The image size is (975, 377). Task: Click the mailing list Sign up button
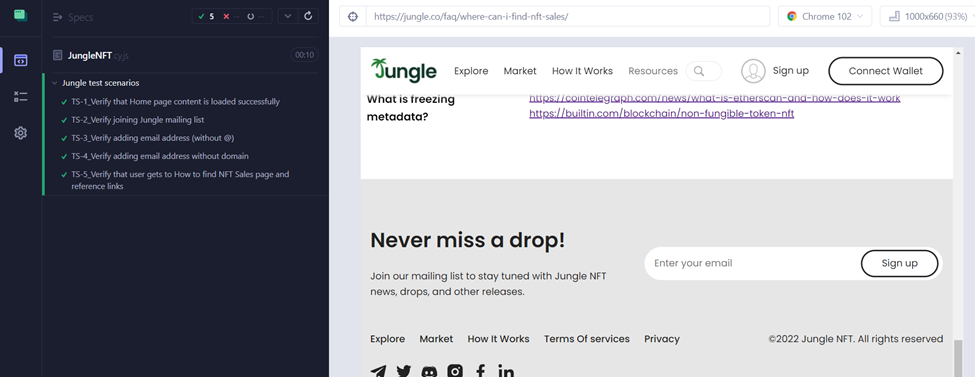pyautogui.click(x=899, y=263)
